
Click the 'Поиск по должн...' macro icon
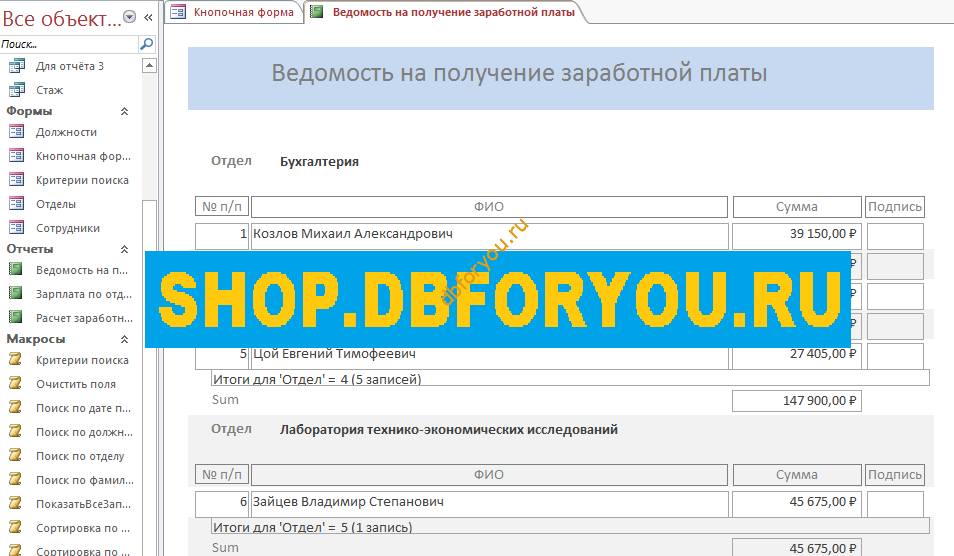point(15,431)
